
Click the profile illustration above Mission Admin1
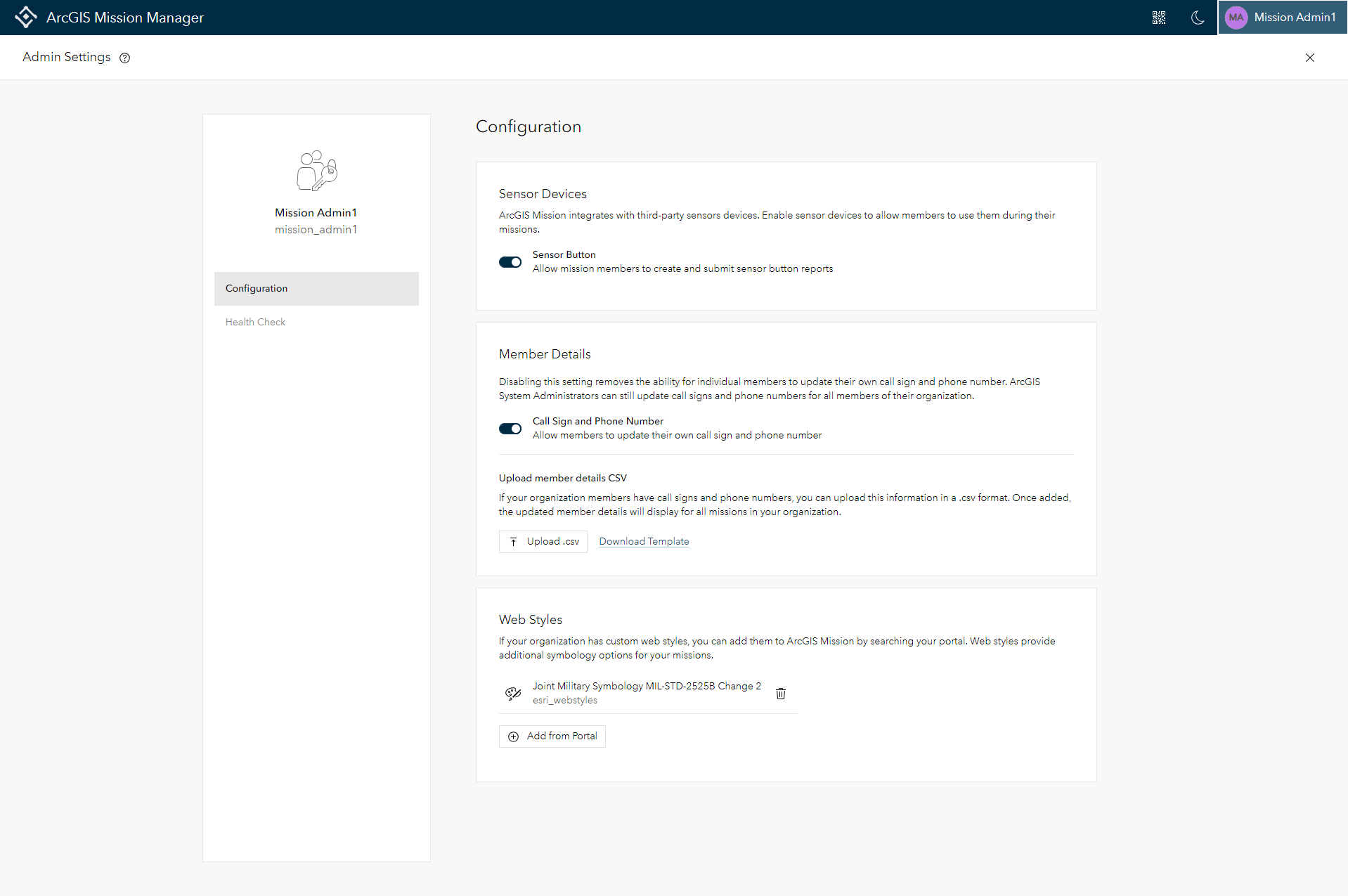(x=316, y=169)
